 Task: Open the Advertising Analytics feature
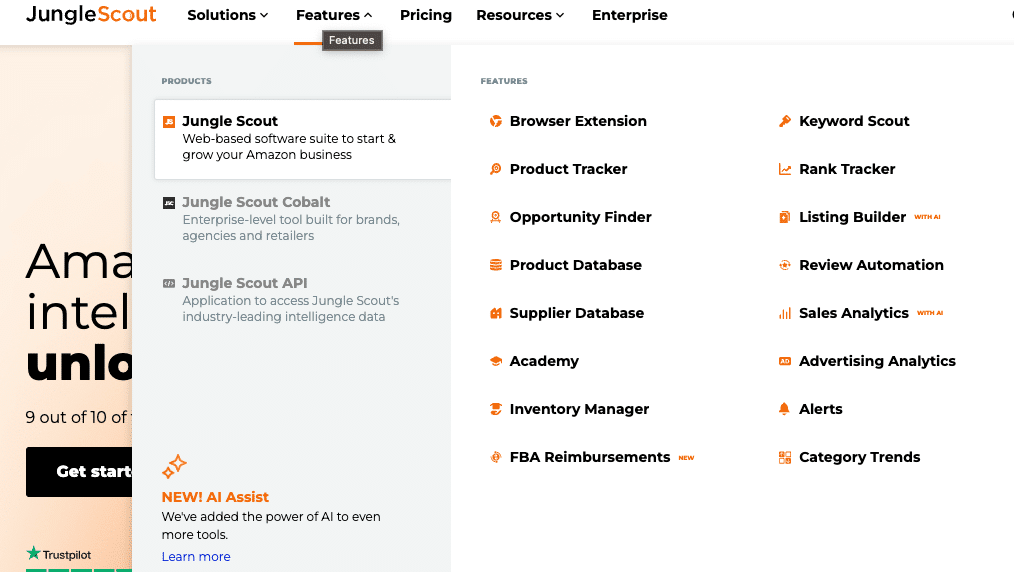(877, 361)
